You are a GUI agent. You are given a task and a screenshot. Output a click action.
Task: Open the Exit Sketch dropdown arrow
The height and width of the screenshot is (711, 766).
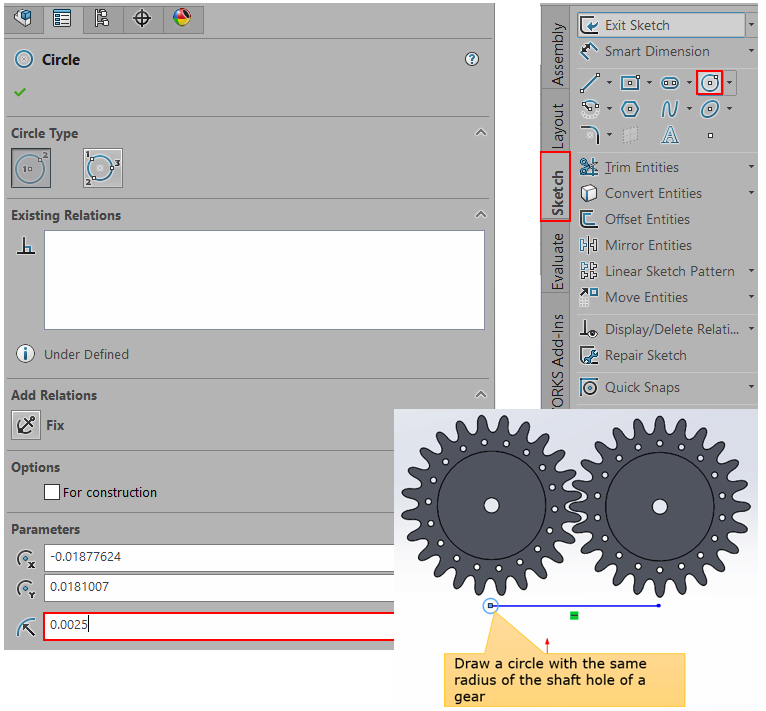click(752, 25)
